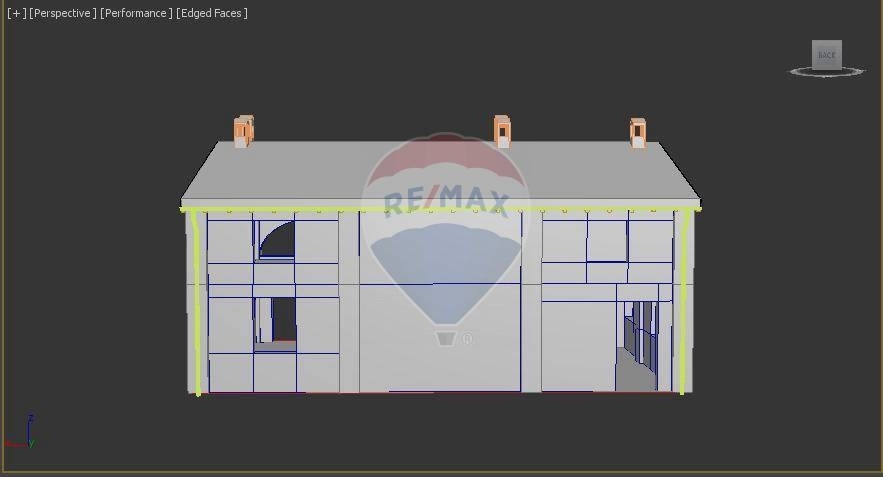Pick the upper-right square wall panel
This screenshot has height=477, width=883.
[x=606, y=240]
